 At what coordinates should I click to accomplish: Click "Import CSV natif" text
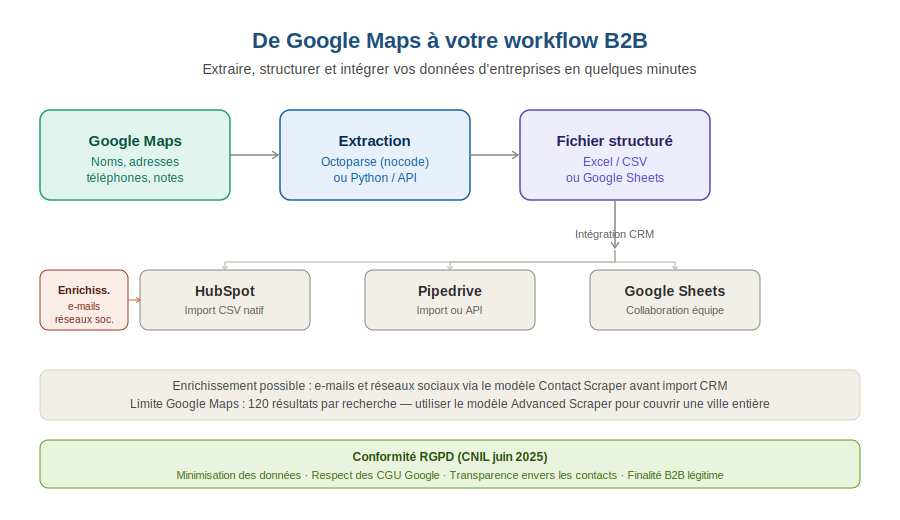[x=224, y=311]
